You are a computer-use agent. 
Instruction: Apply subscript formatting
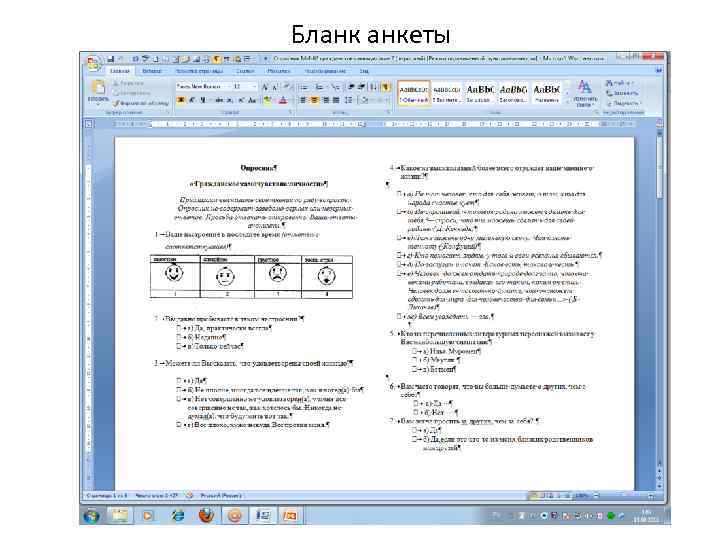point(231,100)
